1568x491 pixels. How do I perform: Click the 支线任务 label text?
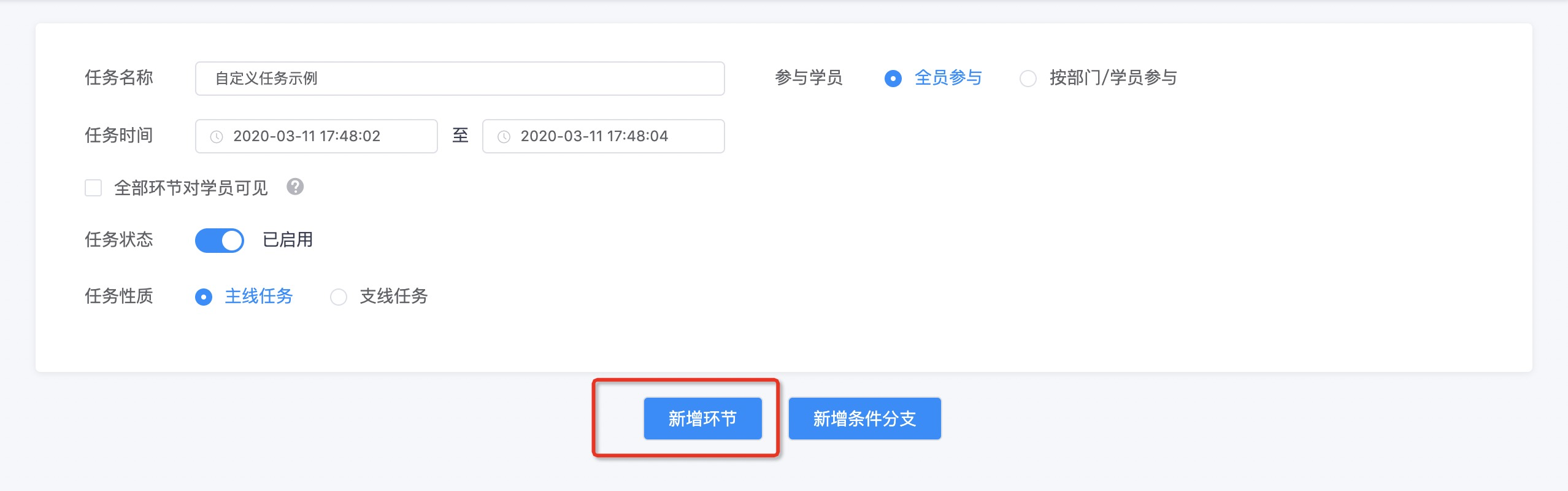[394, 296]
